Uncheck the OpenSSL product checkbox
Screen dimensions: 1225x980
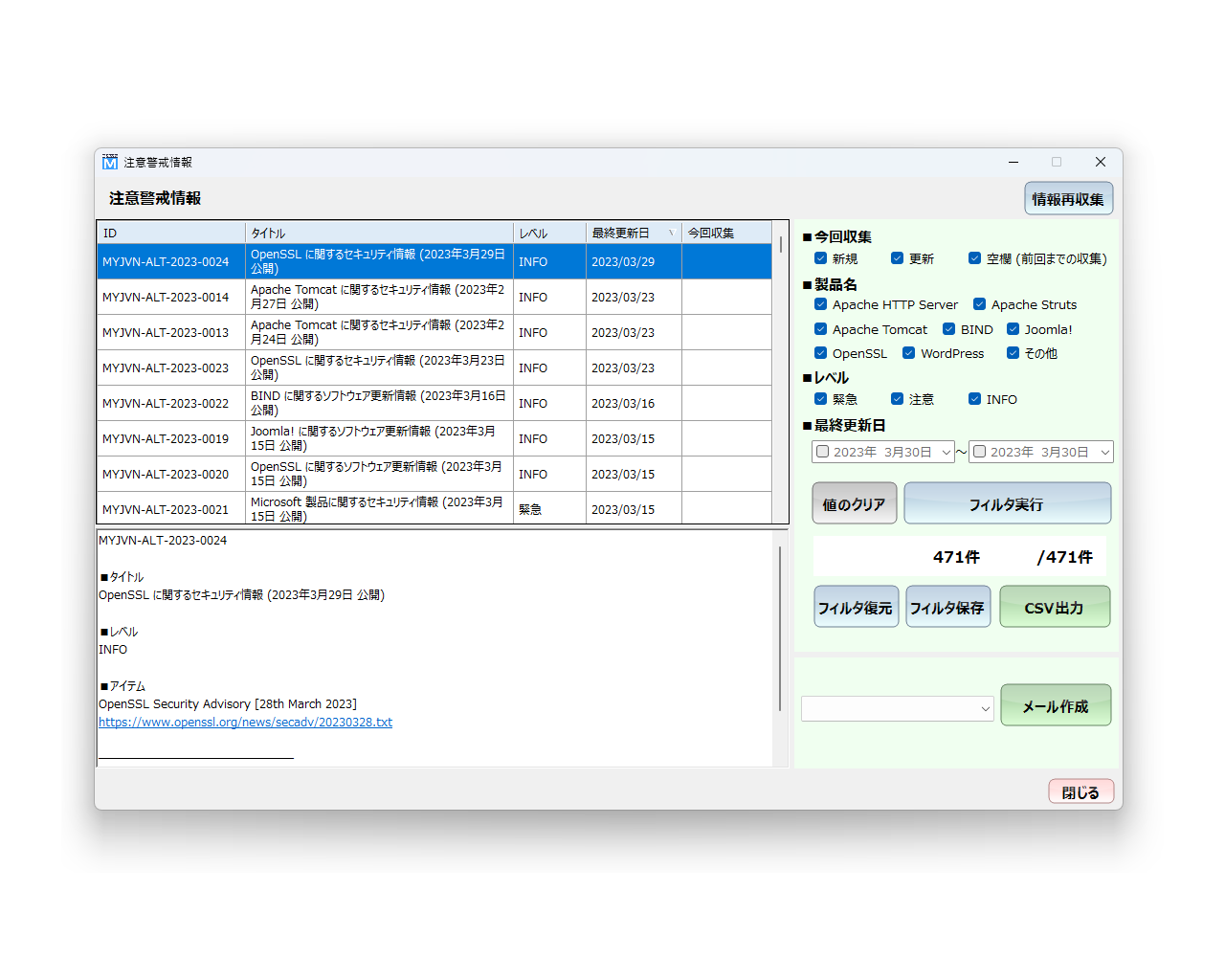[820, 353]
